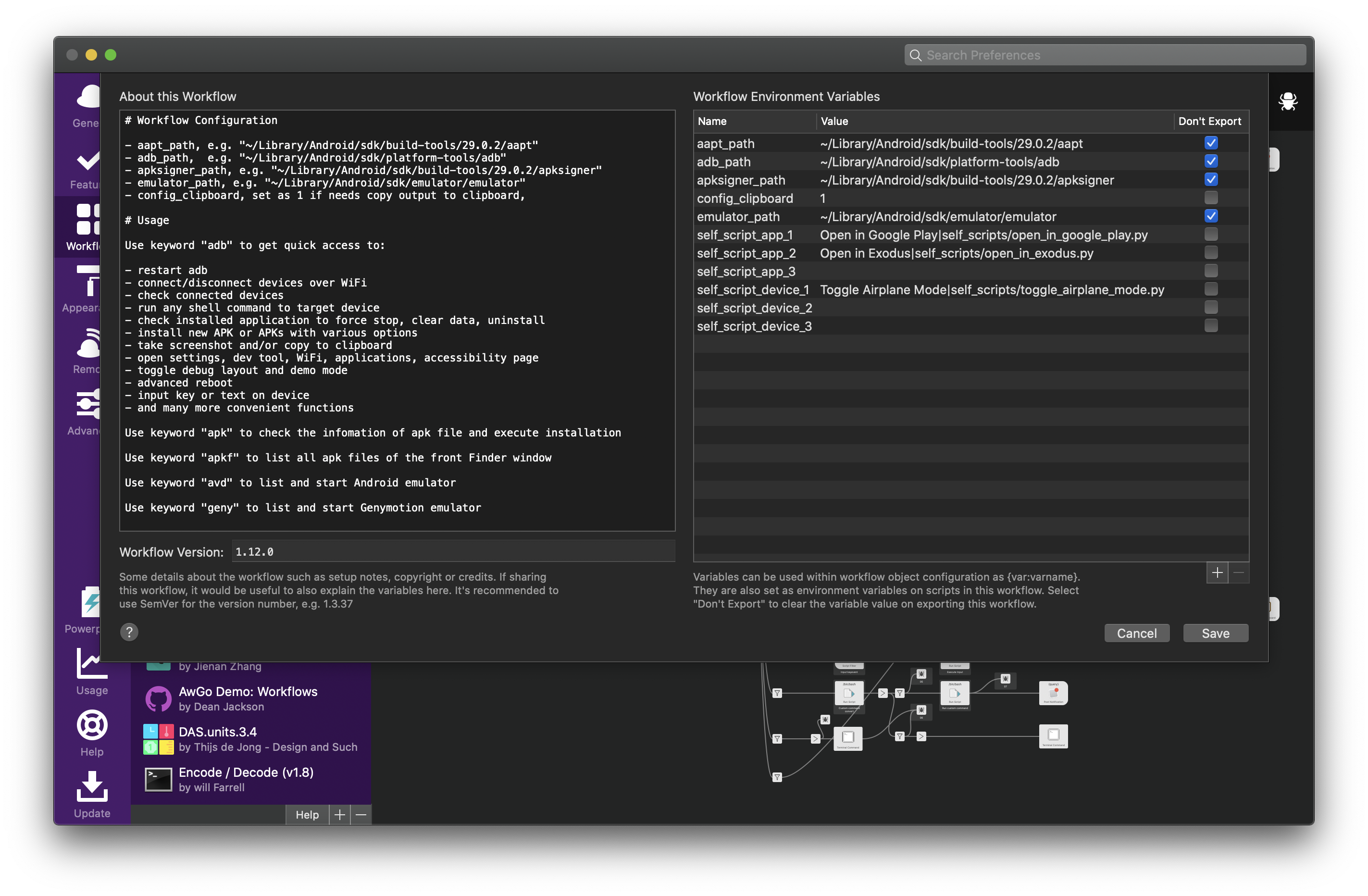Toggle Don't Export for emulator_path

coord(1210,216)
